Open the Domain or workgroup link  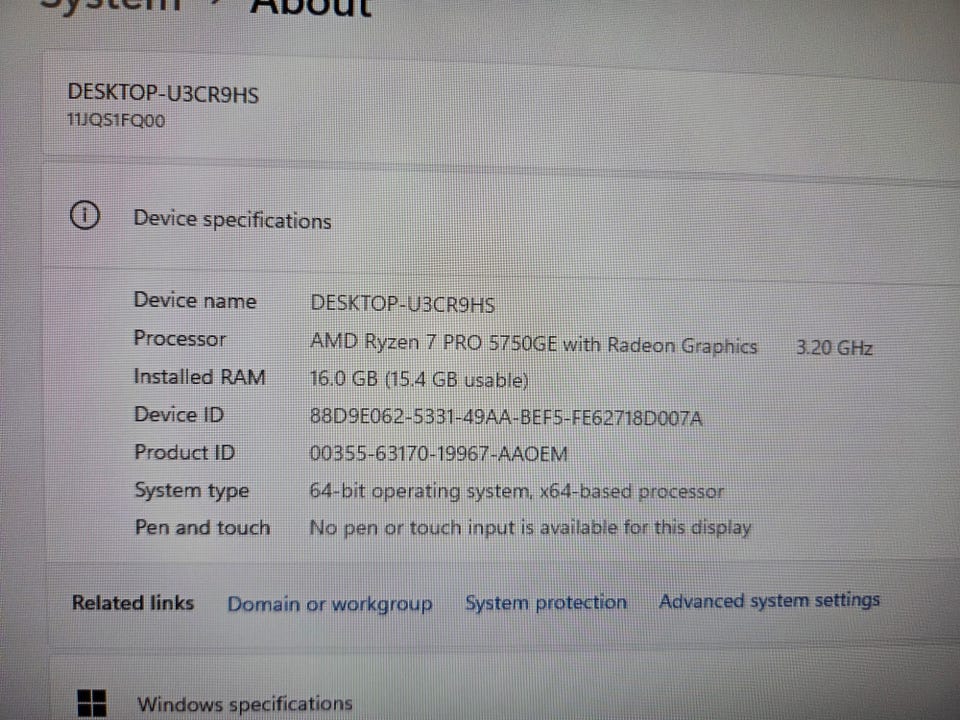330,604
